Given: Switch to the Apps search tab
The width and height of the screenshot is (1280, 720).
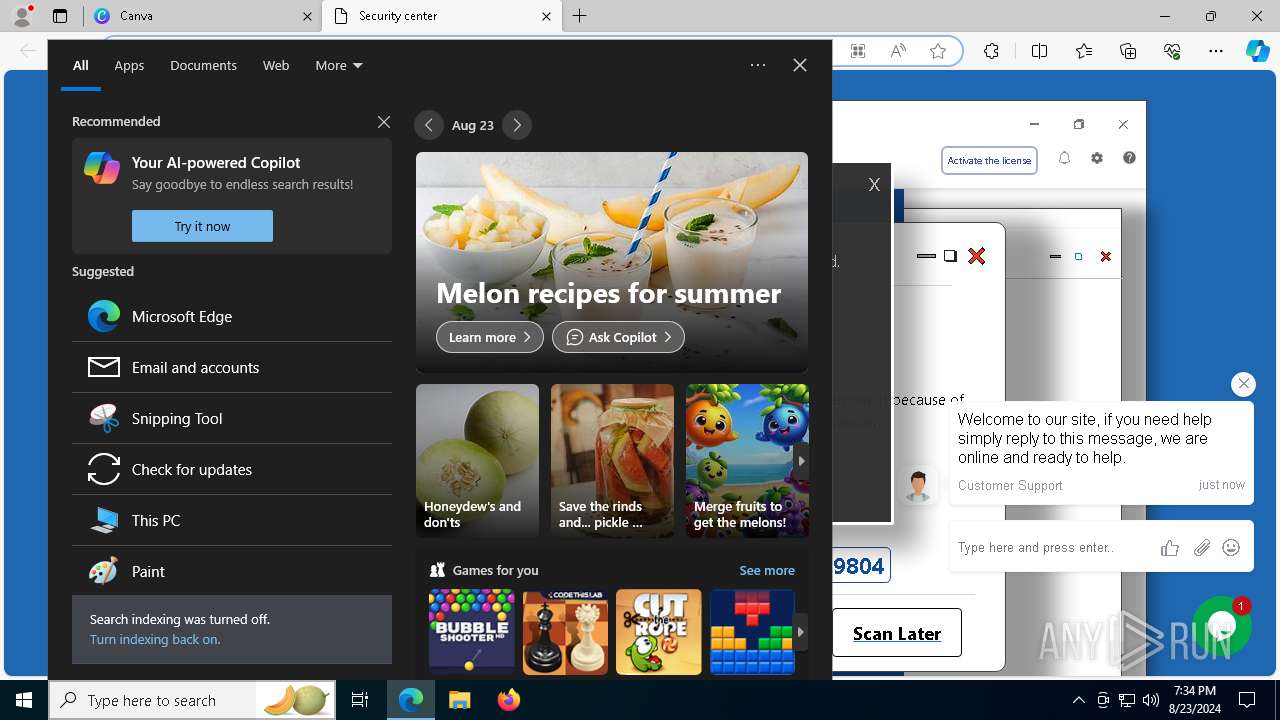Looking at the screenshot, I should click(129, 65).
